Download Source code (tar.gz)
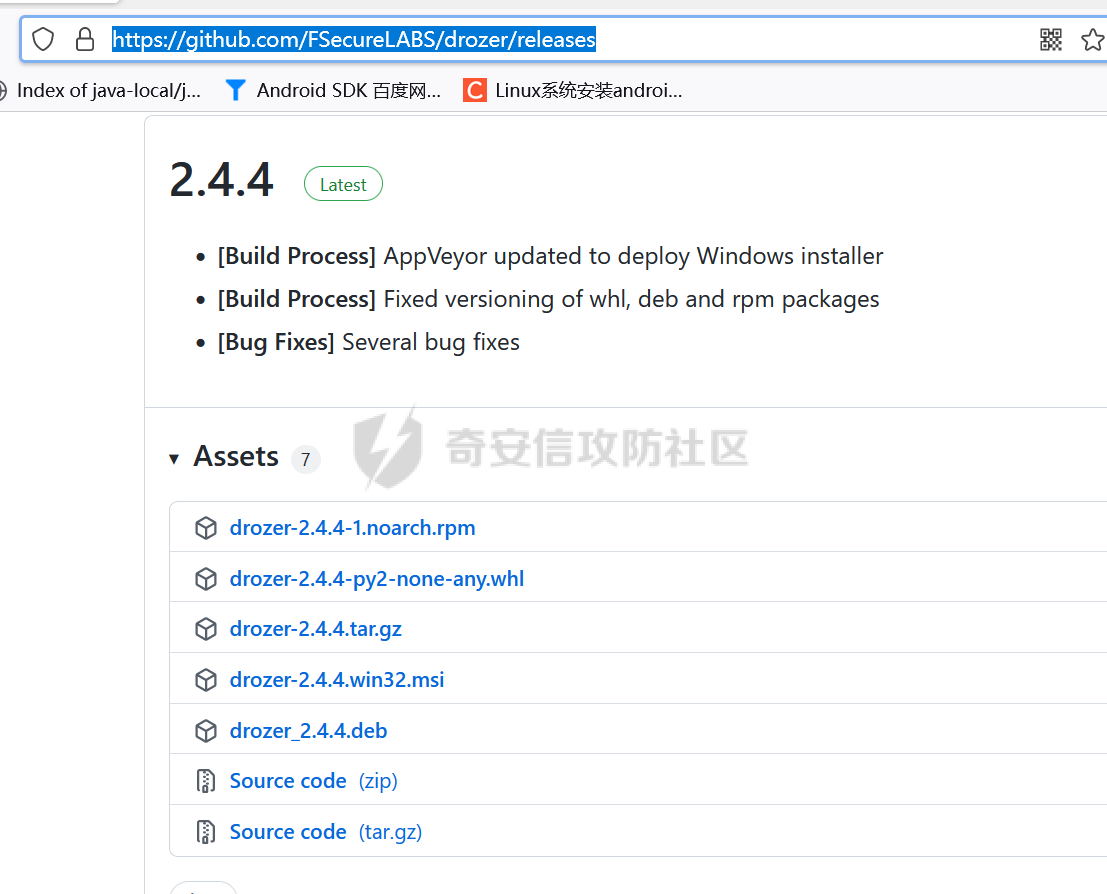1107x894 pixels. 325,832
